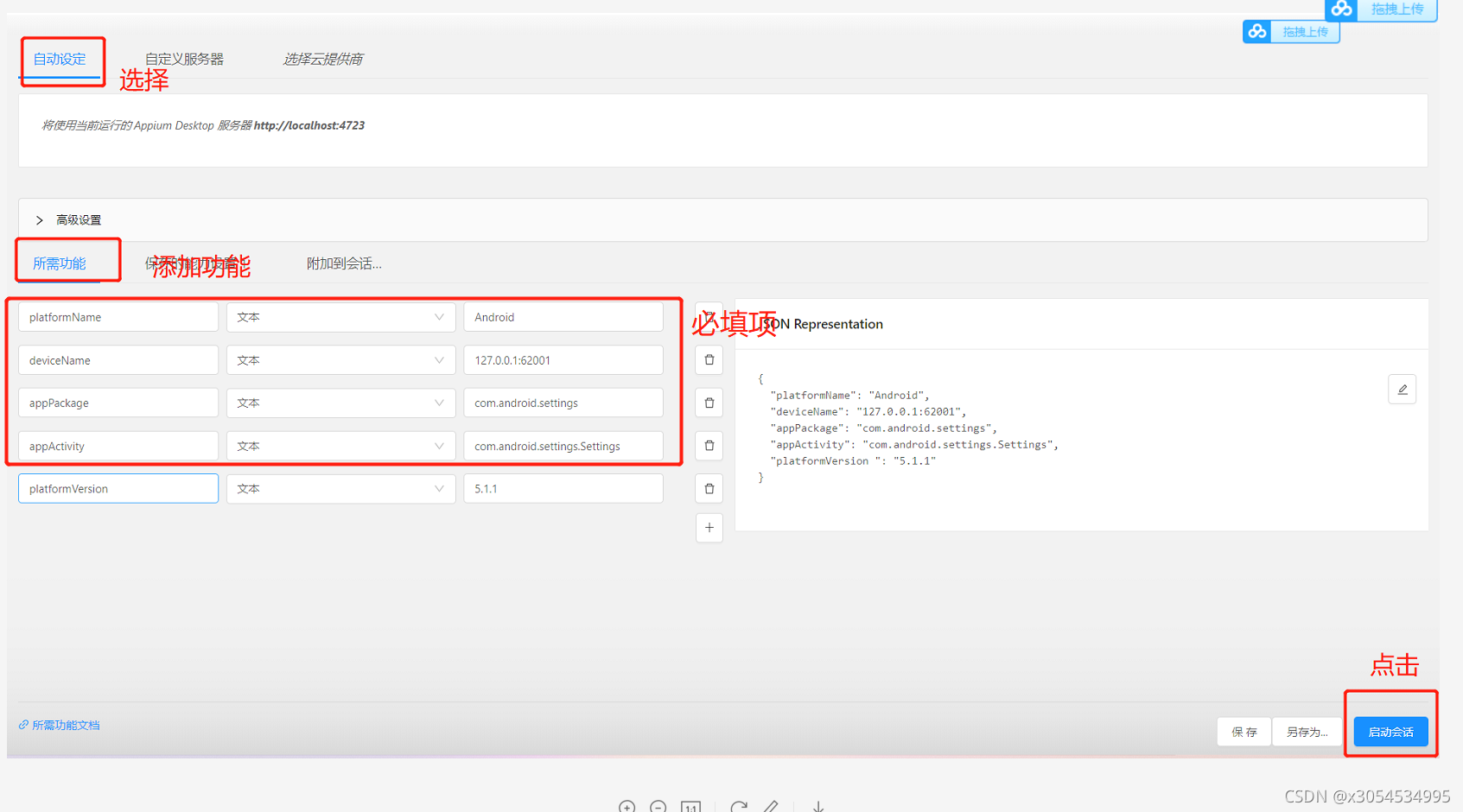Open the type dropdown for platformVersion

pyautogui.click(x=341, y=489)
